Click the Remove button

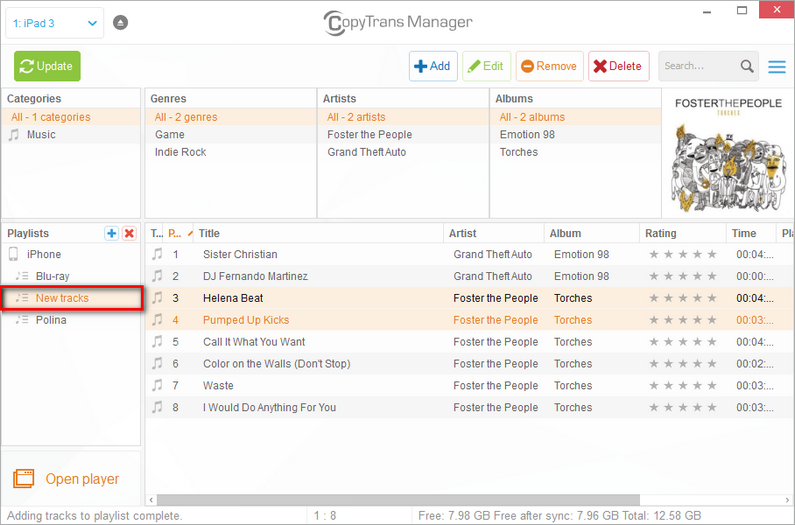coord(550,66)
